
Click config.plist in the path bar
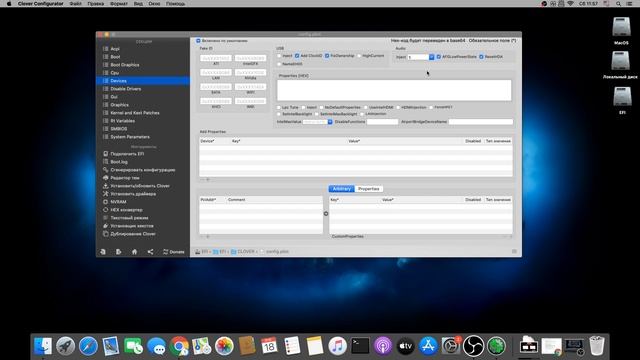tap(274, 252)
